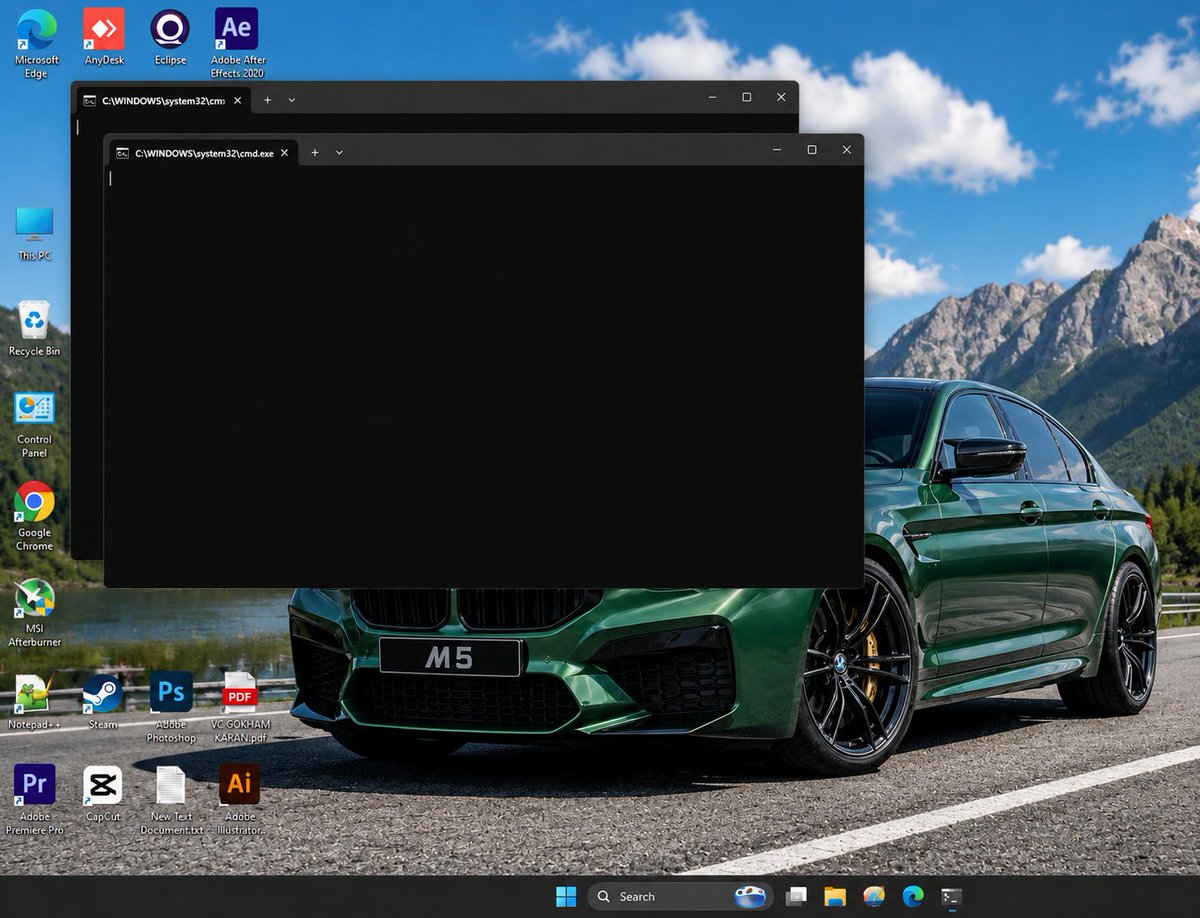Click the search highlight image in the search box
Screen dimensions: 1200x918
750,897
